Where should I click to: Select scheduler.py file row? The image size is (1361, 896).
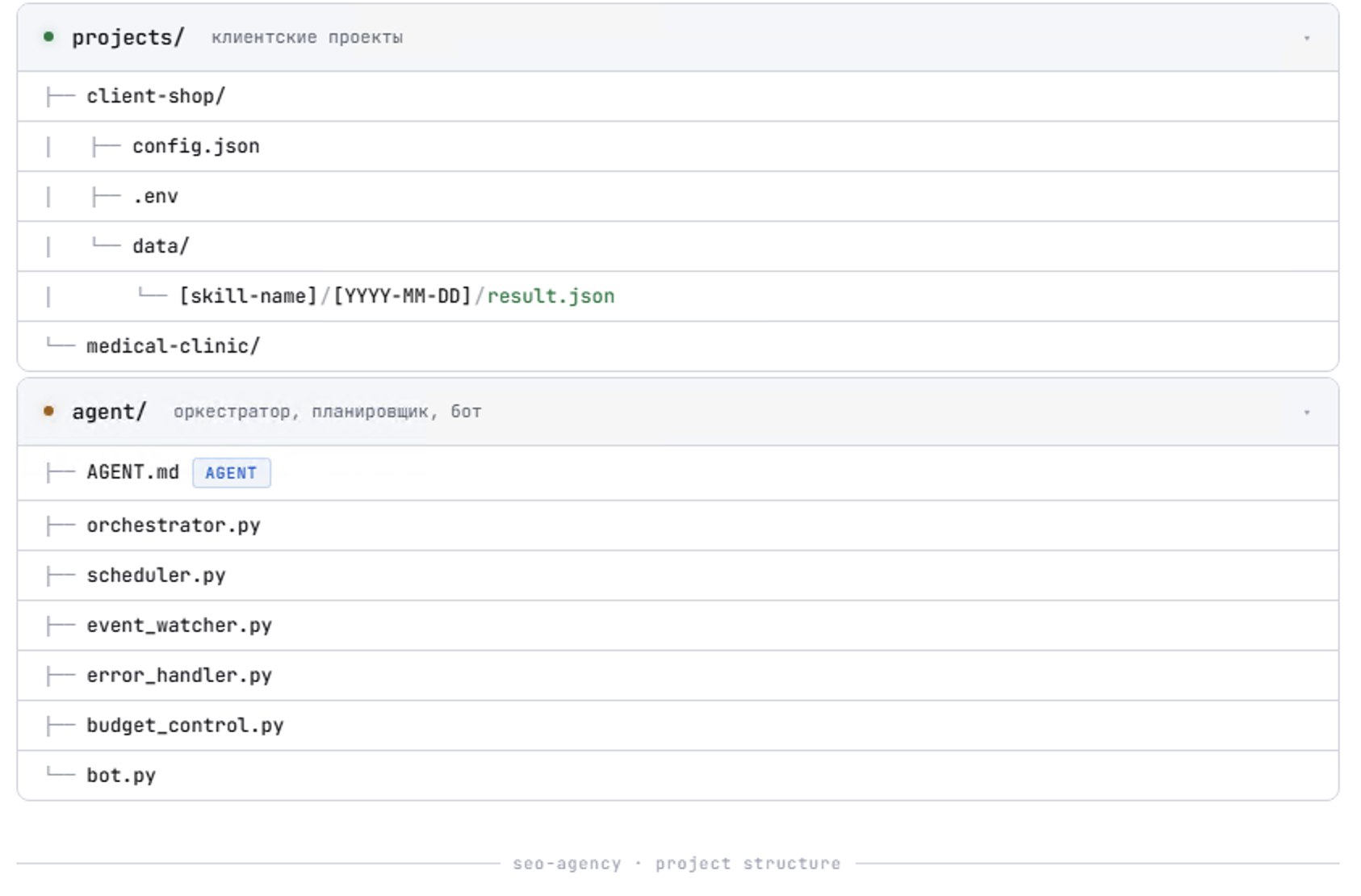(x=678, y=576)
